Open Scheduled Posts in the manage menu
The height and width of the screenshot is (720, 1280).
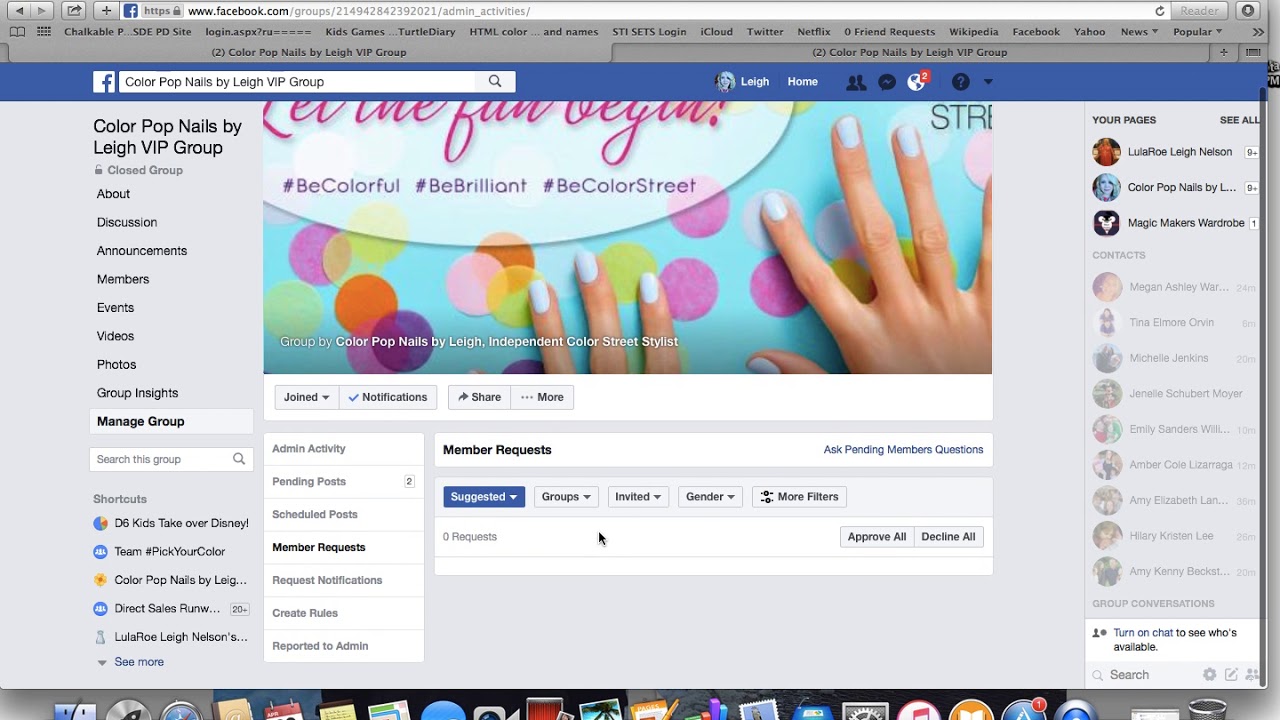coord(315,515)
